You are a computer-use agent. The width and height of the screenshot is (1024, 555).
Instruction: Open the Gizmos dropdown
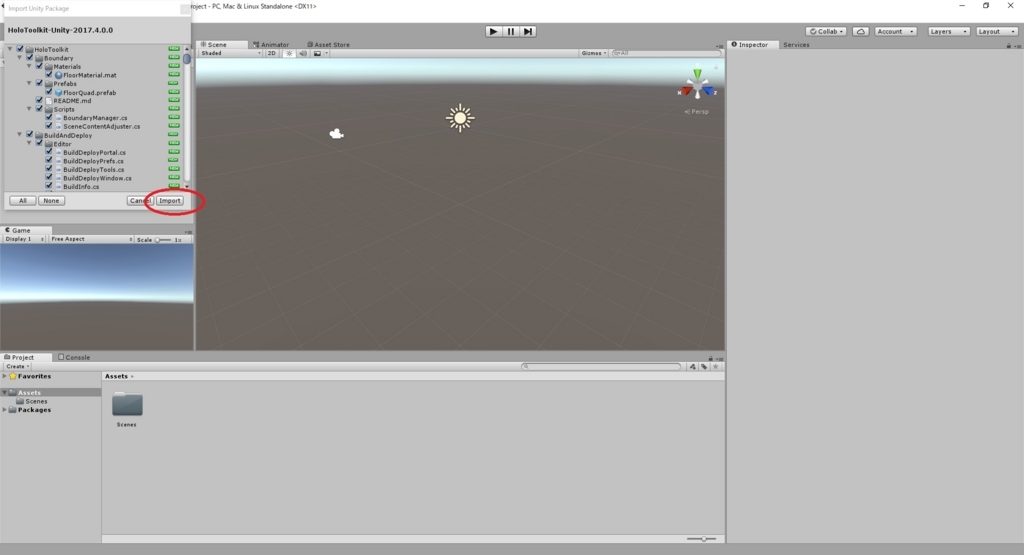click(594, 53)
